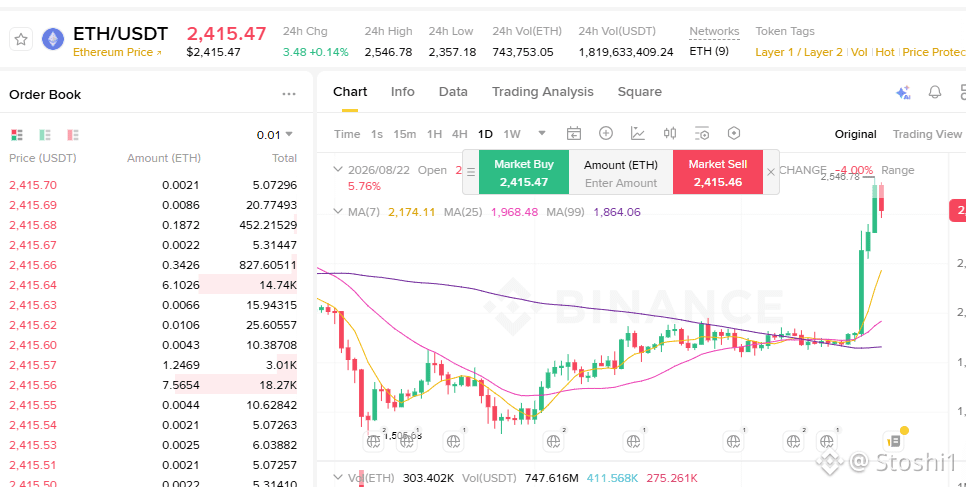Open the Layer 1 / Layer 2 token tag
This screenshot has width=966, height=487.
798,52
